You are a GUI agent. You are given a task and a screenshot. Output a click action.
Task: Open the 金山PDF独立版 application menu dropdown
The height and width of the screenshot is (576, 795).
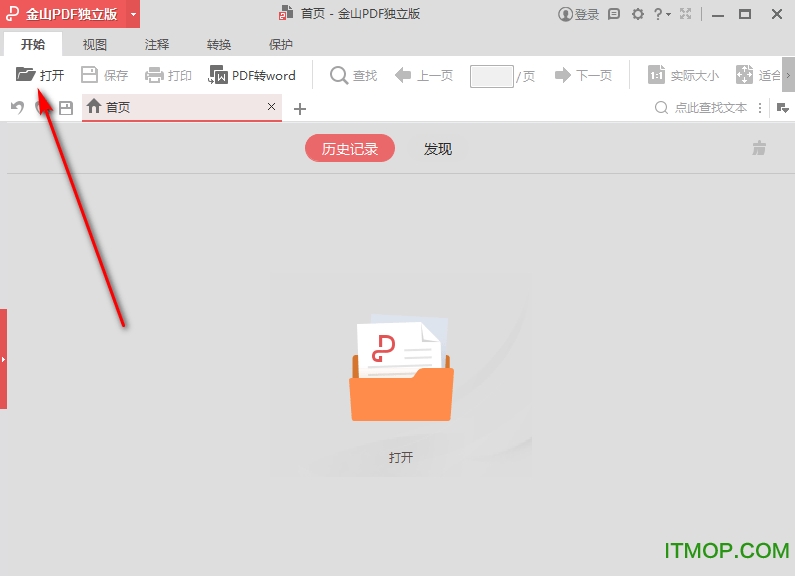pyautogui.click(x=133, y=14)
